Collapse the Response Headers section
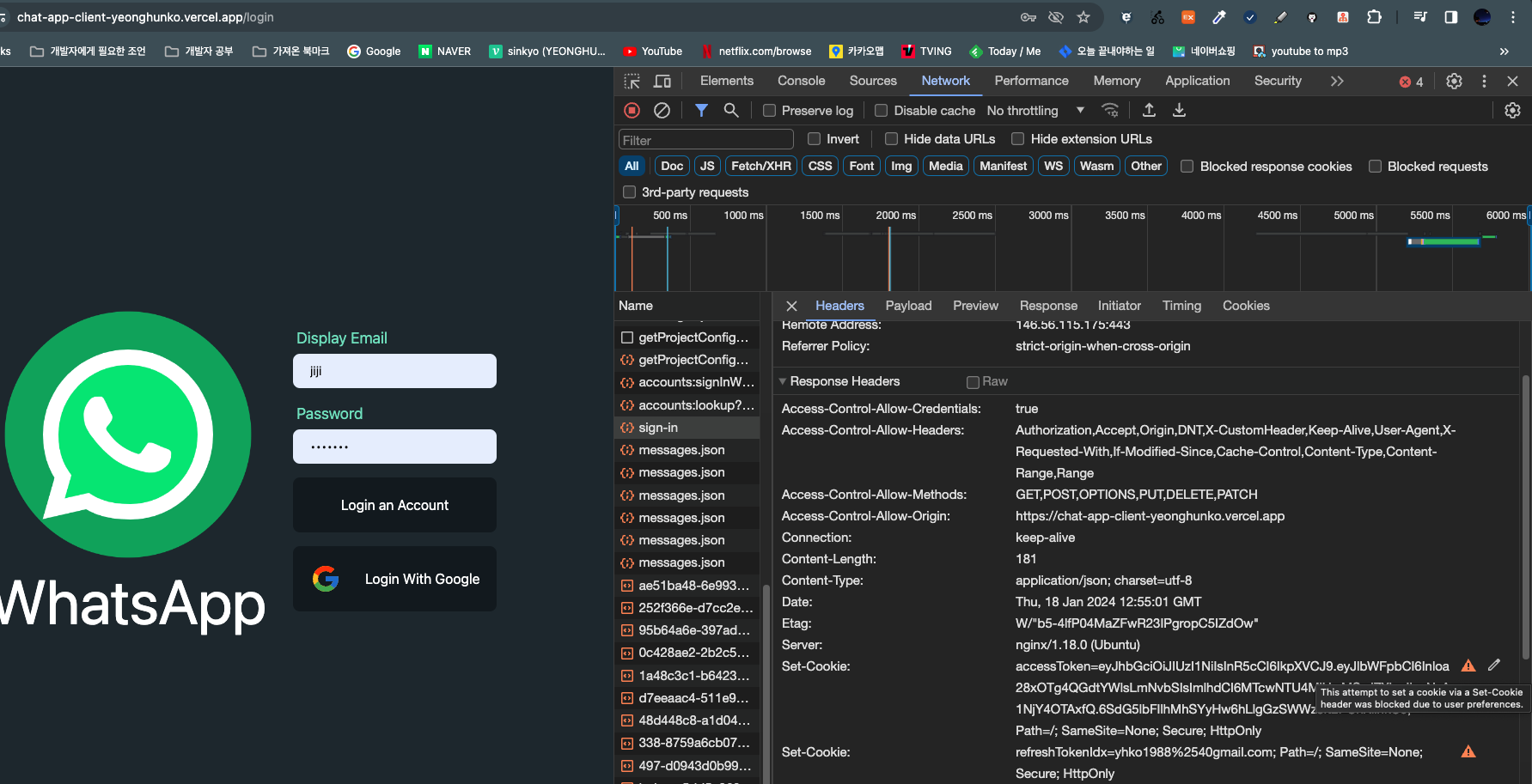Viewport: 1532px width, 784px height. coord(782,381)
